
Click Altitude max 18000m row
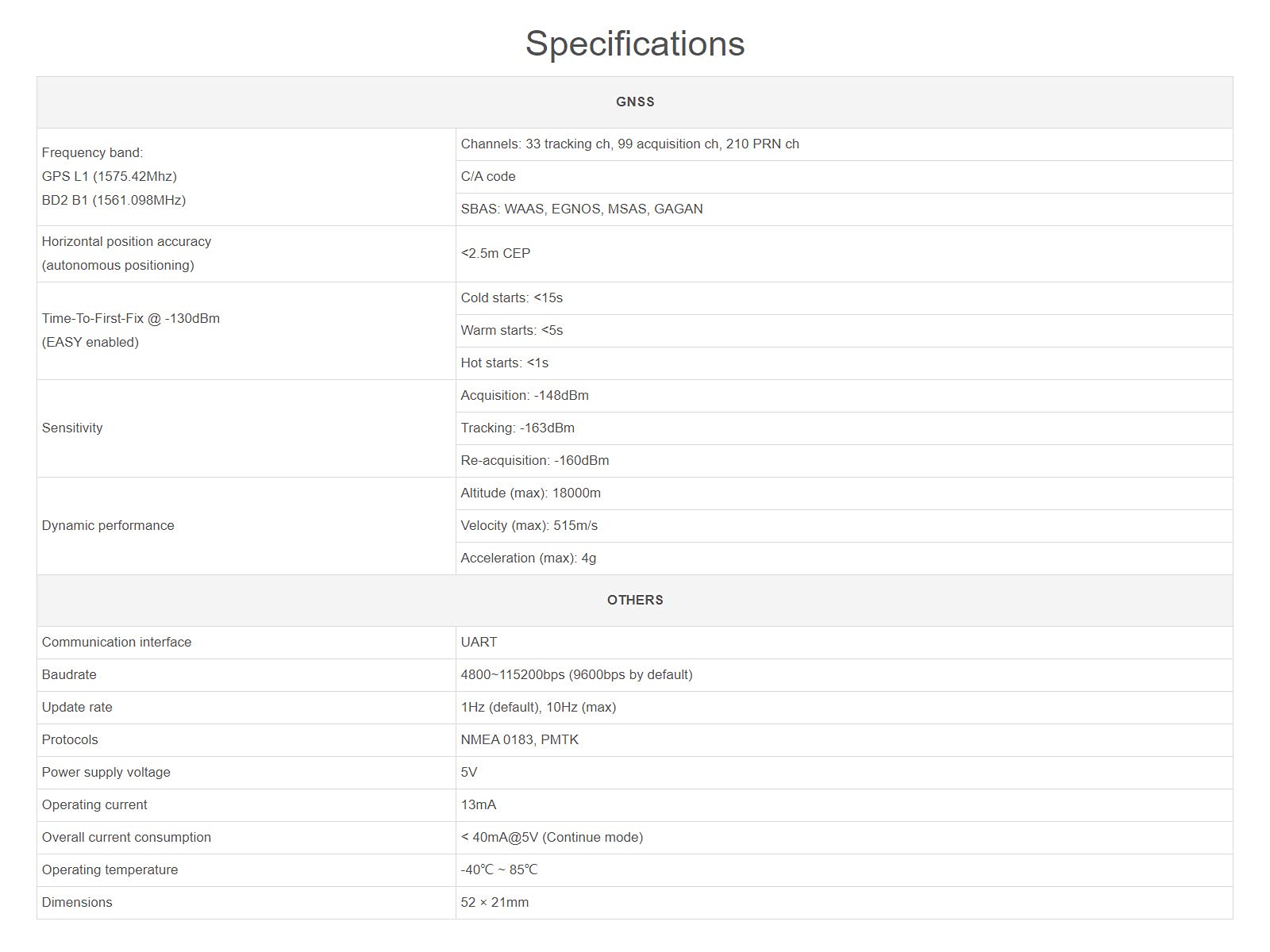coord(844,493)
